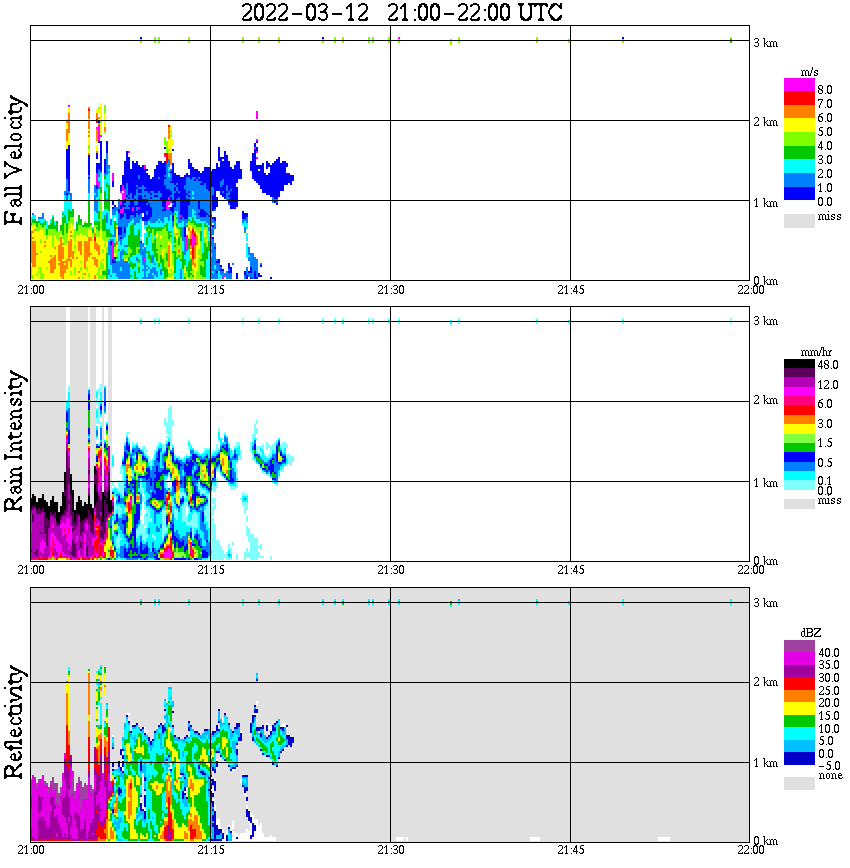
Task: Select the Reflectivity panel label
Action: pos(14,722)
